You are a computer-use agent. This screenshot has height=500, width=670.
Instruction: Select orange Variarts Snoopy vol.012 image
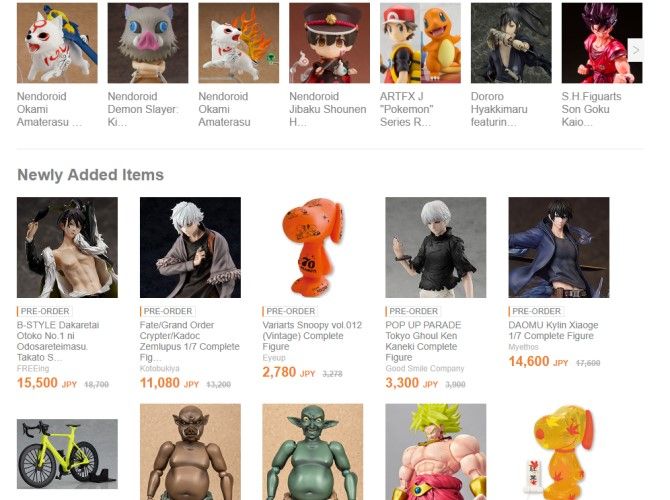(x=313, y=247)
